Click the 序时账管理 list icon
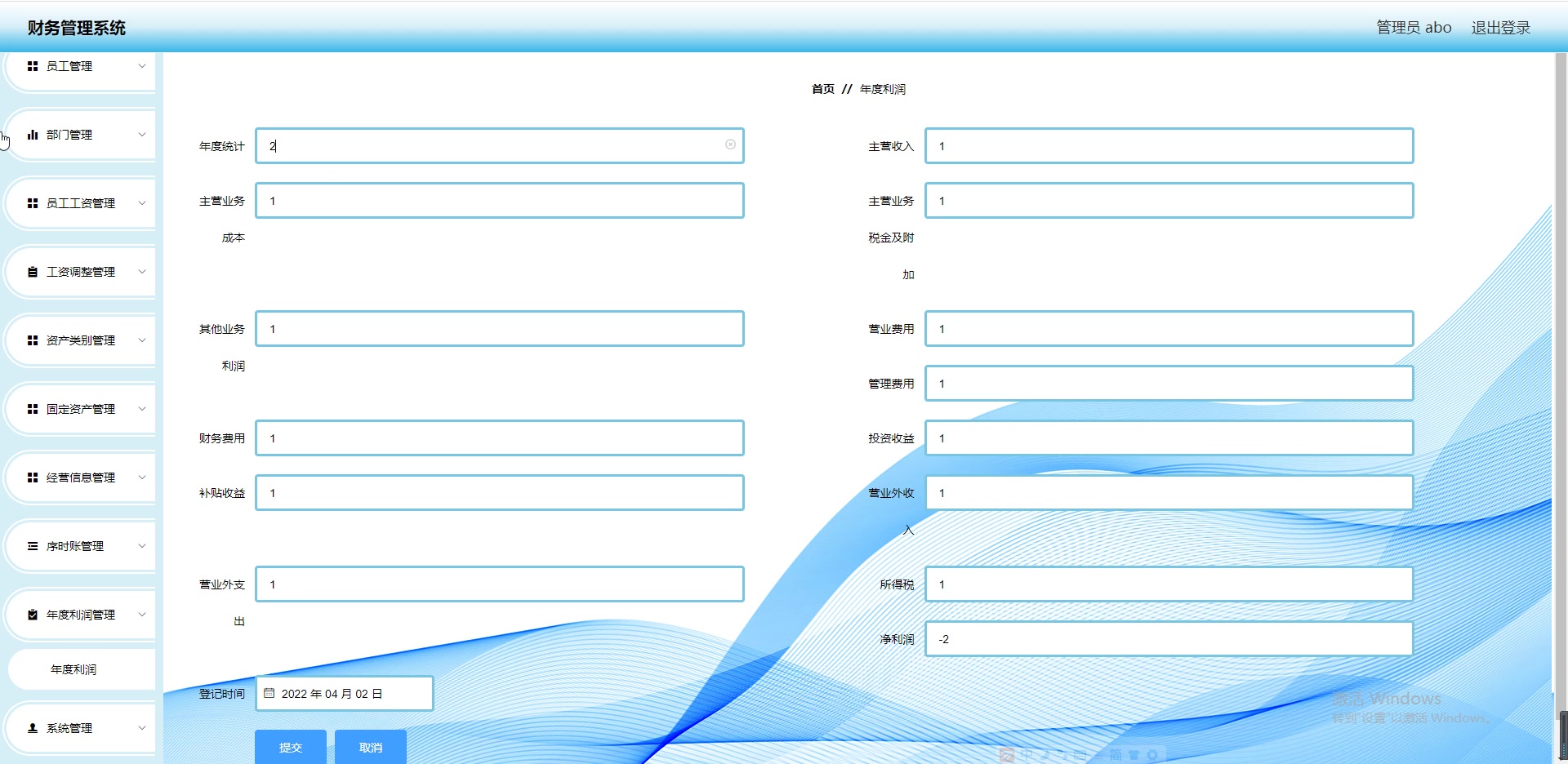This screenshot has width=1568, height=764. 33,546
